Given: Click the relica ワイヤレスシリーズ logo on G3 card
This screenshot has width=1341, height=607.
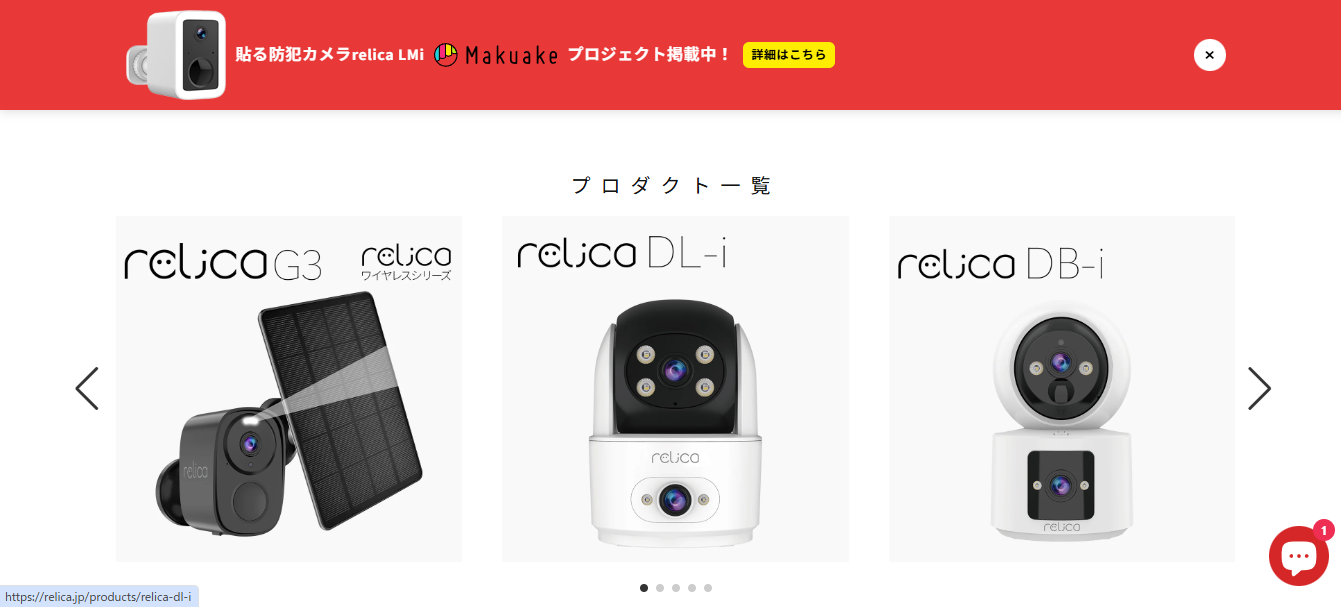Looking at the screenshot, I should (406, 262).
